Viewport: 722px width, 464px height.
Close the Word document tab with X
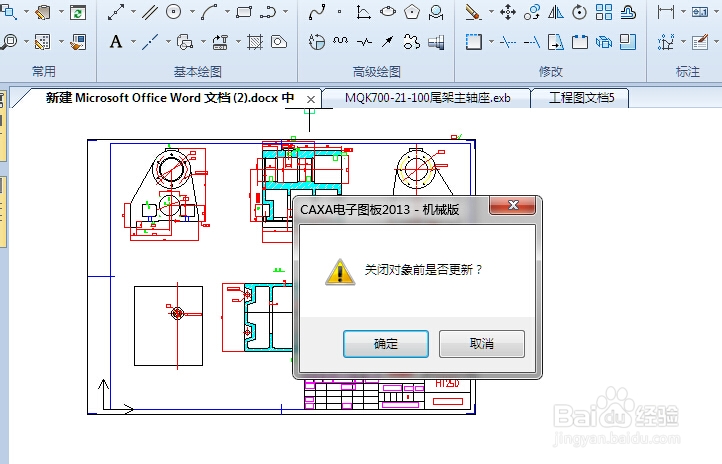pos(311,99)
